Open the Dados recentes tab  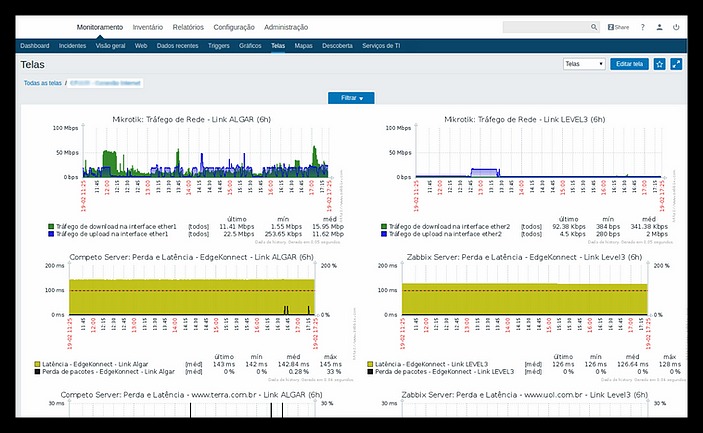click(x=178, y=46)
